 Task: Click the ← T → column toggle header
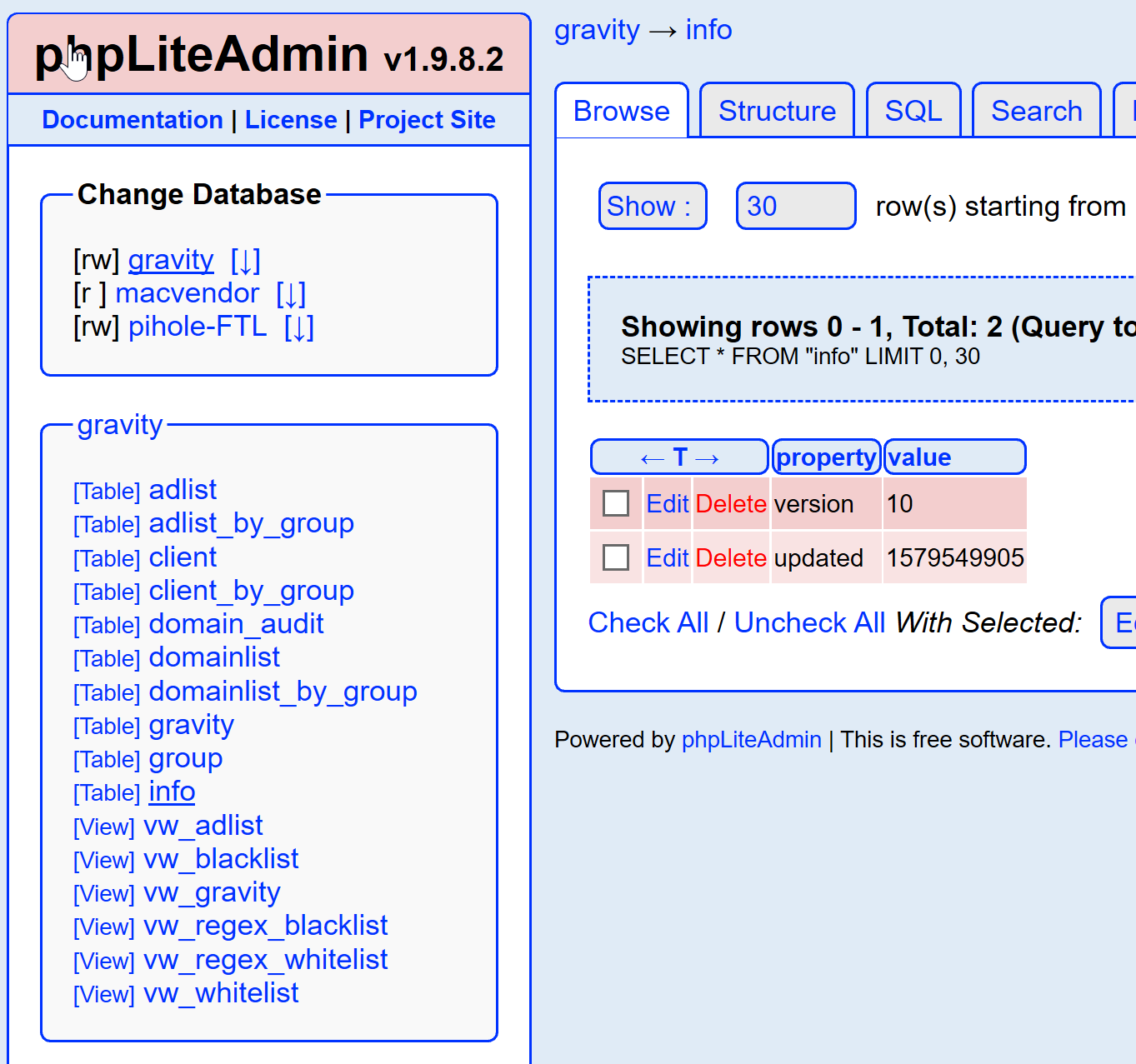[x=679, y=457]
